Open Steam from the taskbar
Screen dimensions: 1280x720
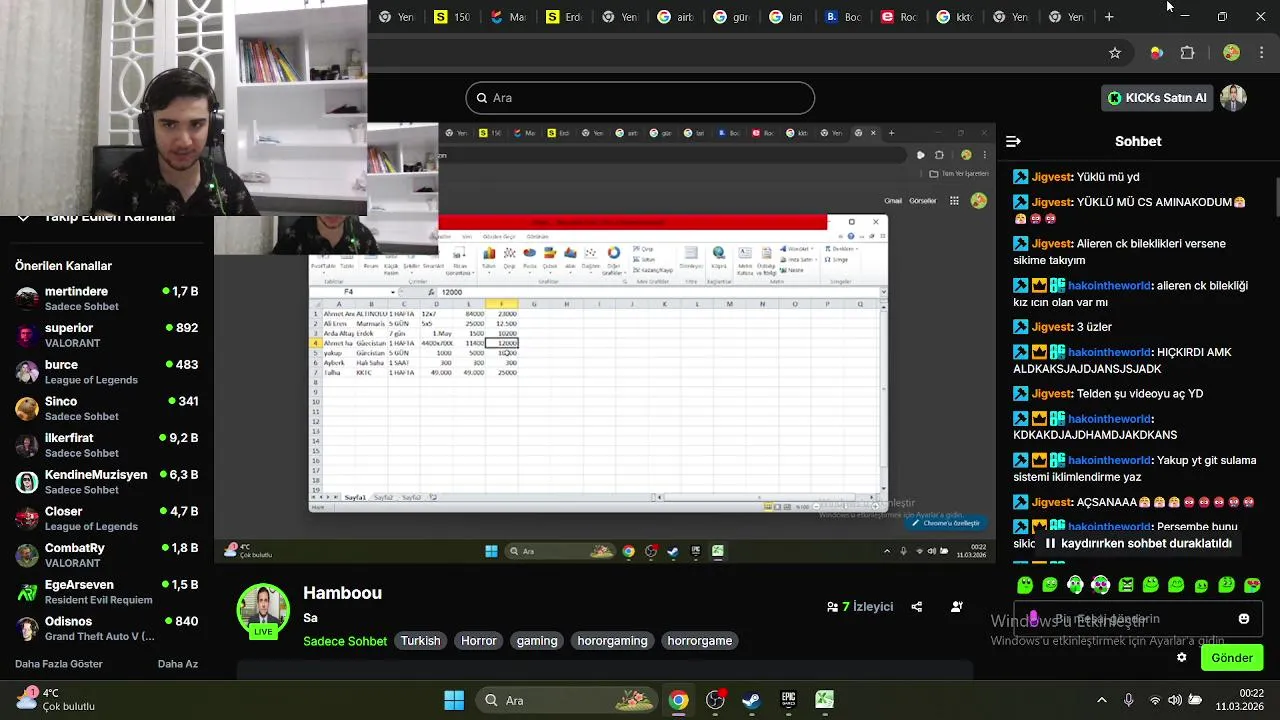[751, 700]
